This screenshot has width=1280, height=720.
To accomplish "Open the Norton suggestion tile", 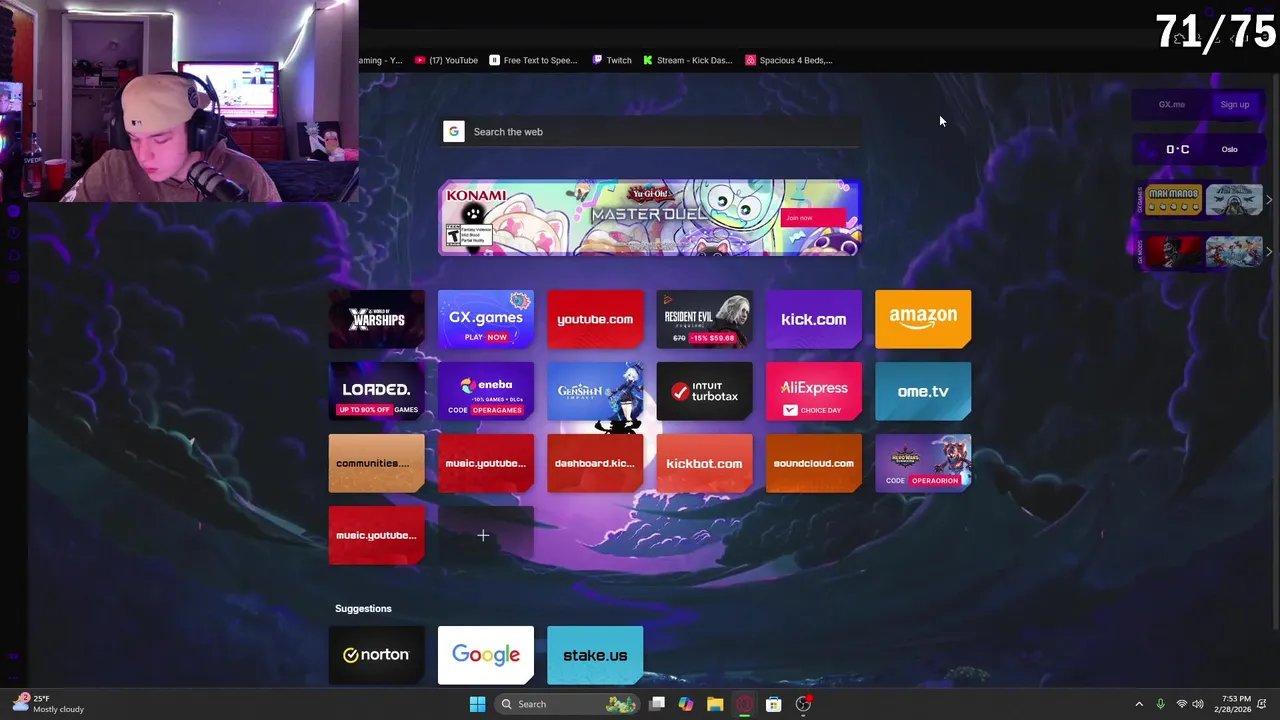I will tap(376, 655).
